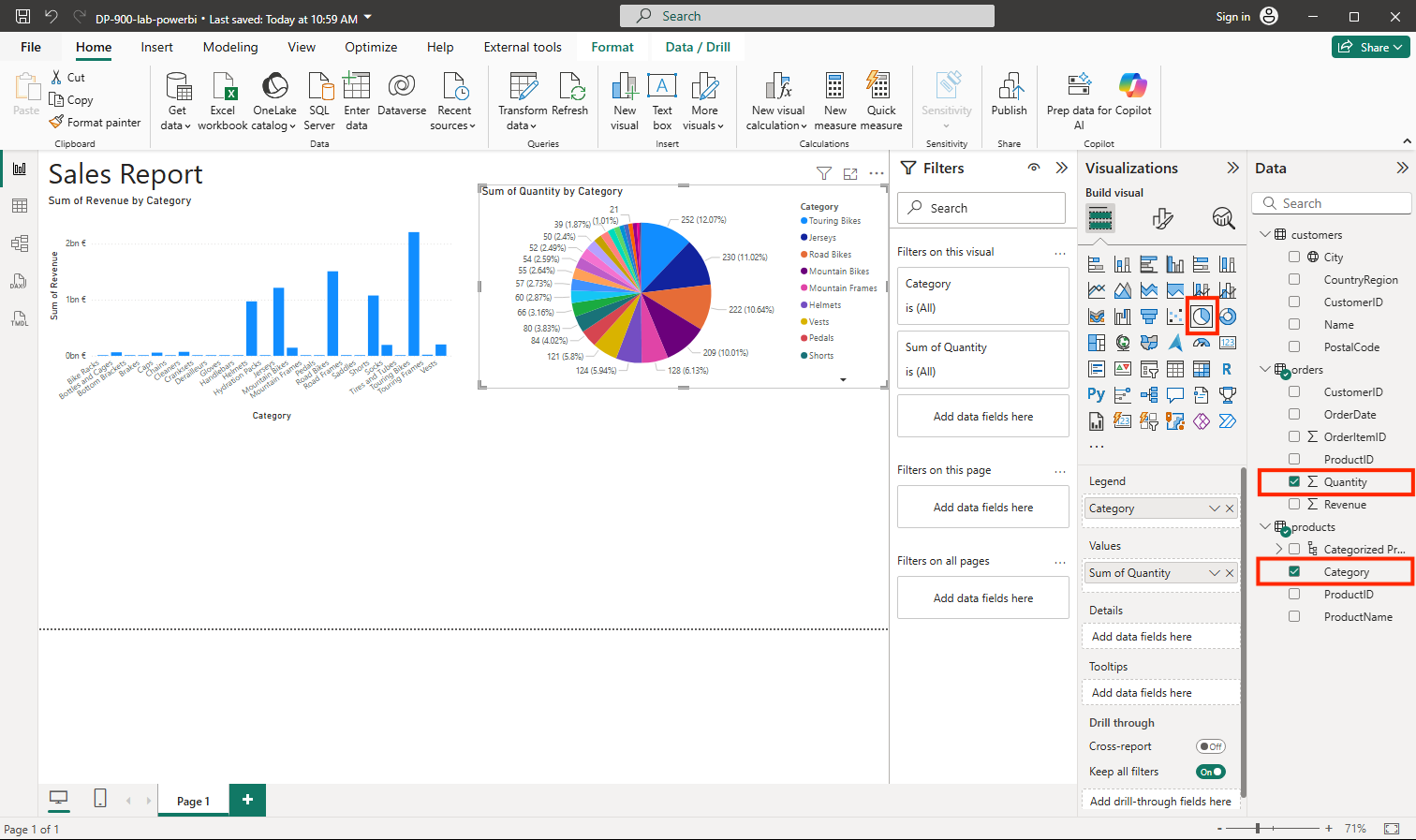Check the PostalCode field checkbox

(x=1294, y=346)
